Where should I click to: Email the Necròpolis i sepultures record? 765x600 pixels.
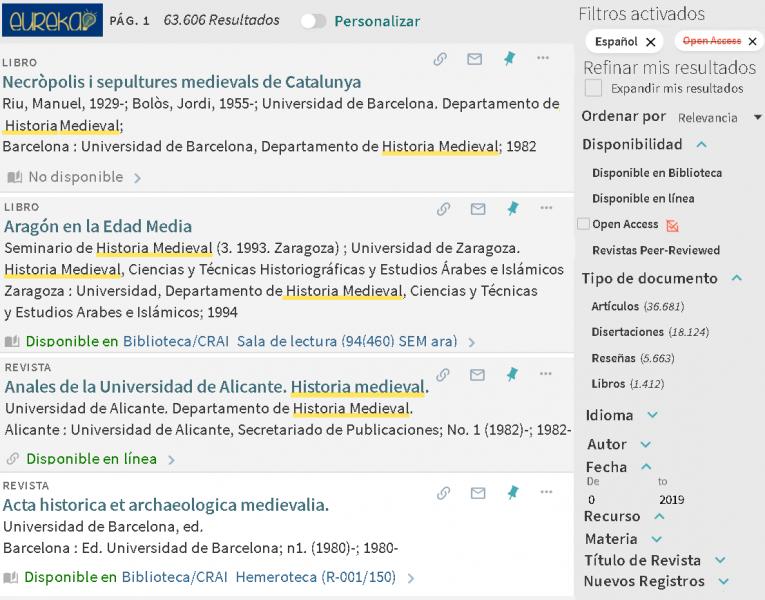pos(475,59)
